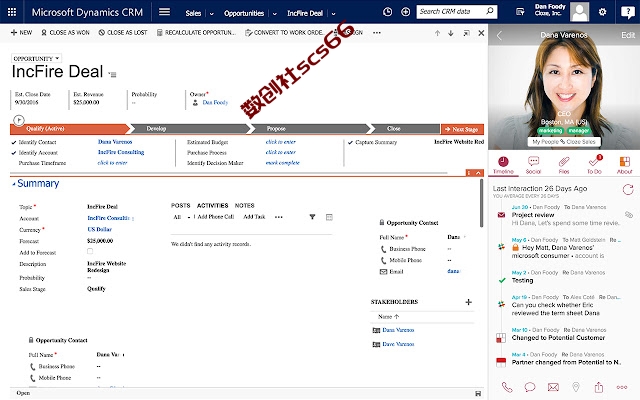Screen dimensions: 640x400
Task: Expand the Sales dropdown arrow
Action: [211, 14]
